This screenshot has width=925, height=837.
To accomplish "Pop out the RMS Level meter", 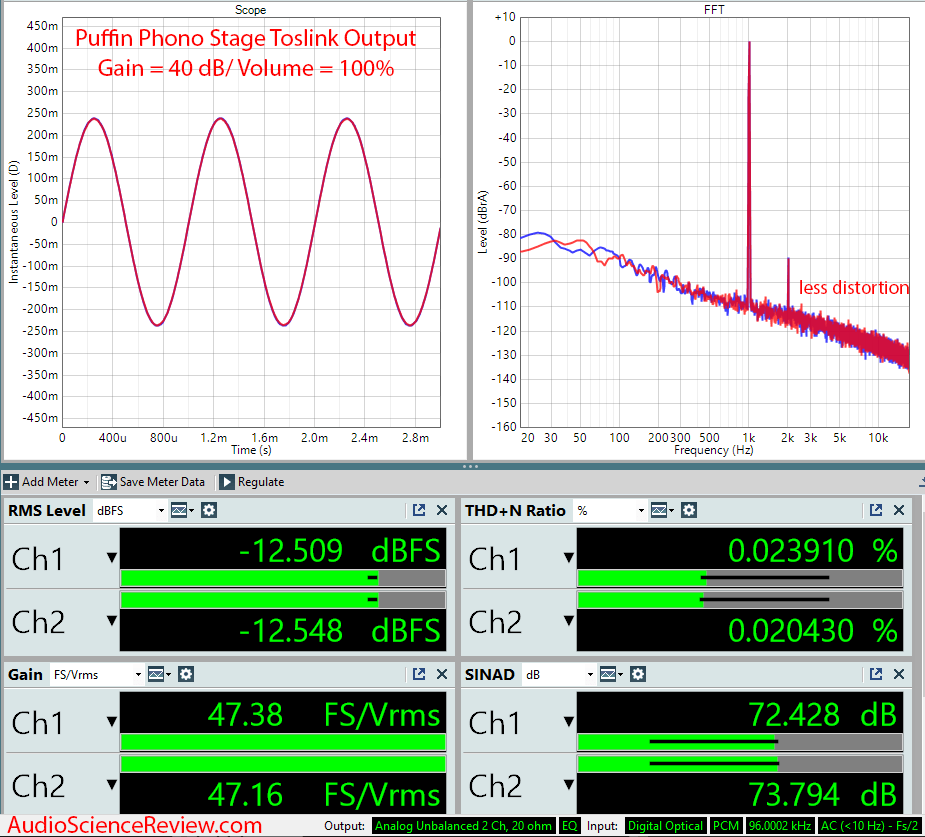I will (419, 510).
